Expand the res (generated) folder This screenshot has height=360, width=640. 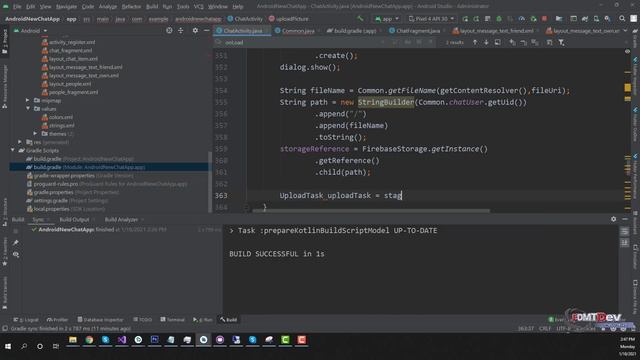(x=20, y=142)
